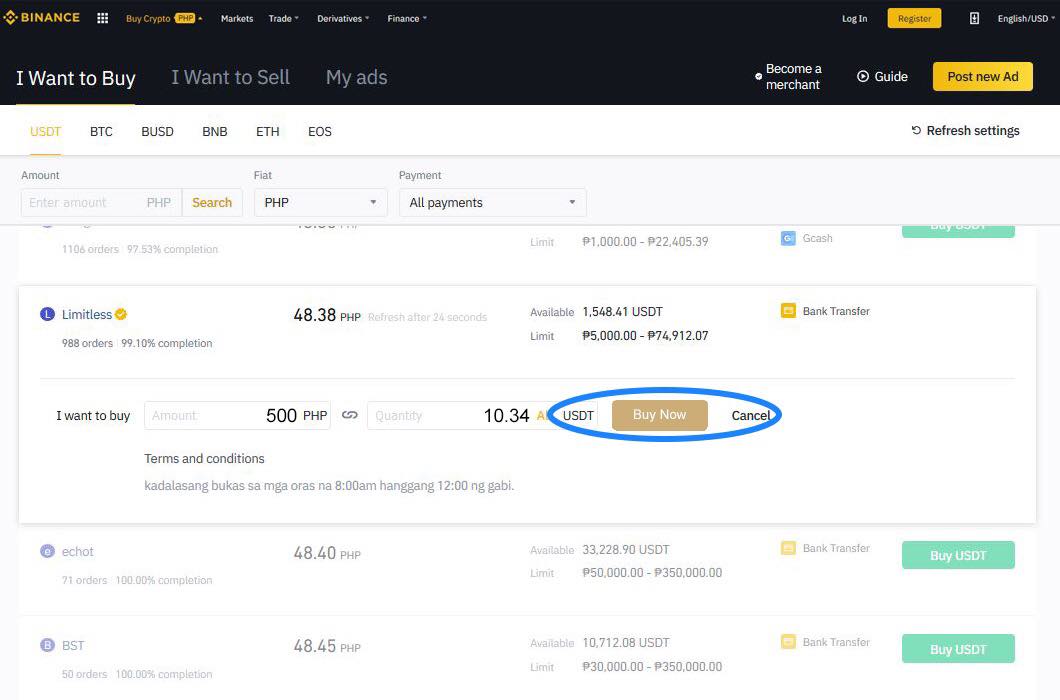
Task: Select the EOS coin tab
Action: [320, 131]
